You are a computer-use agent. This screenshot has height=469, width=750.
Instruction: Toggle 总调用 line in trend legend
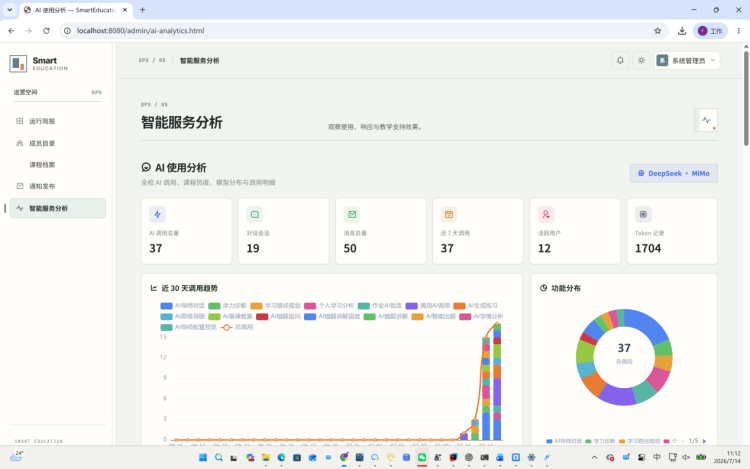237,327
